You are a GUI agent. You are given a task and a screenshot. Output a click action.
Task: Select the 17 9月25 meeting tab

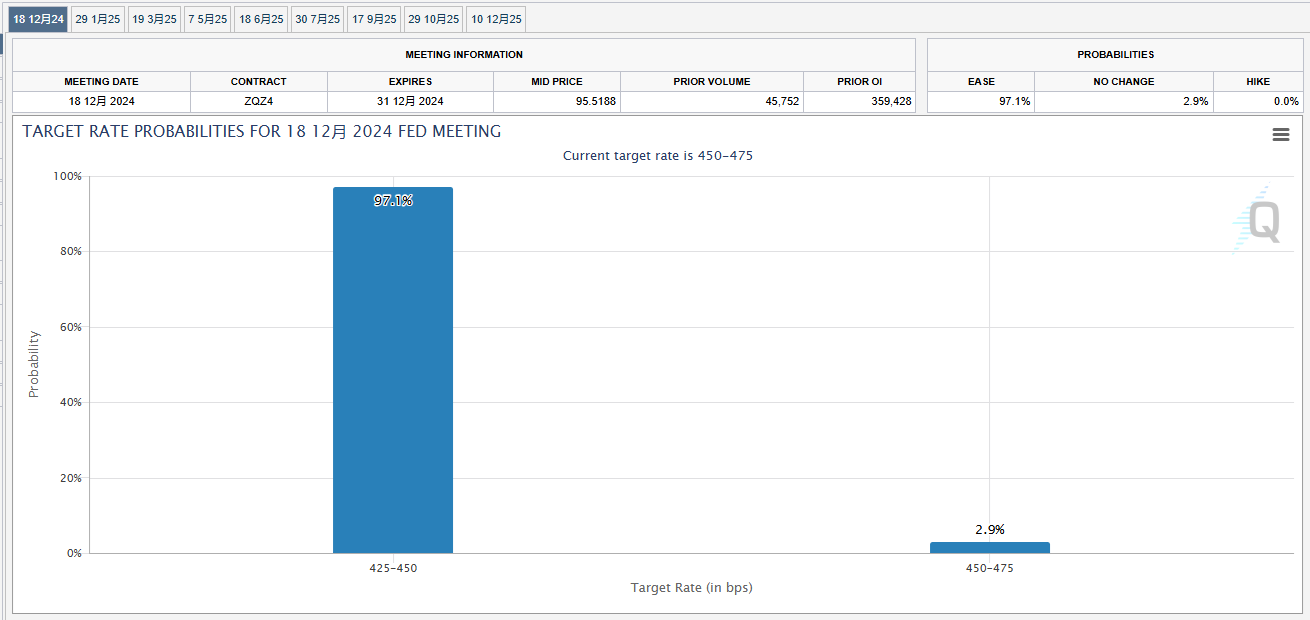coord(374,19)
